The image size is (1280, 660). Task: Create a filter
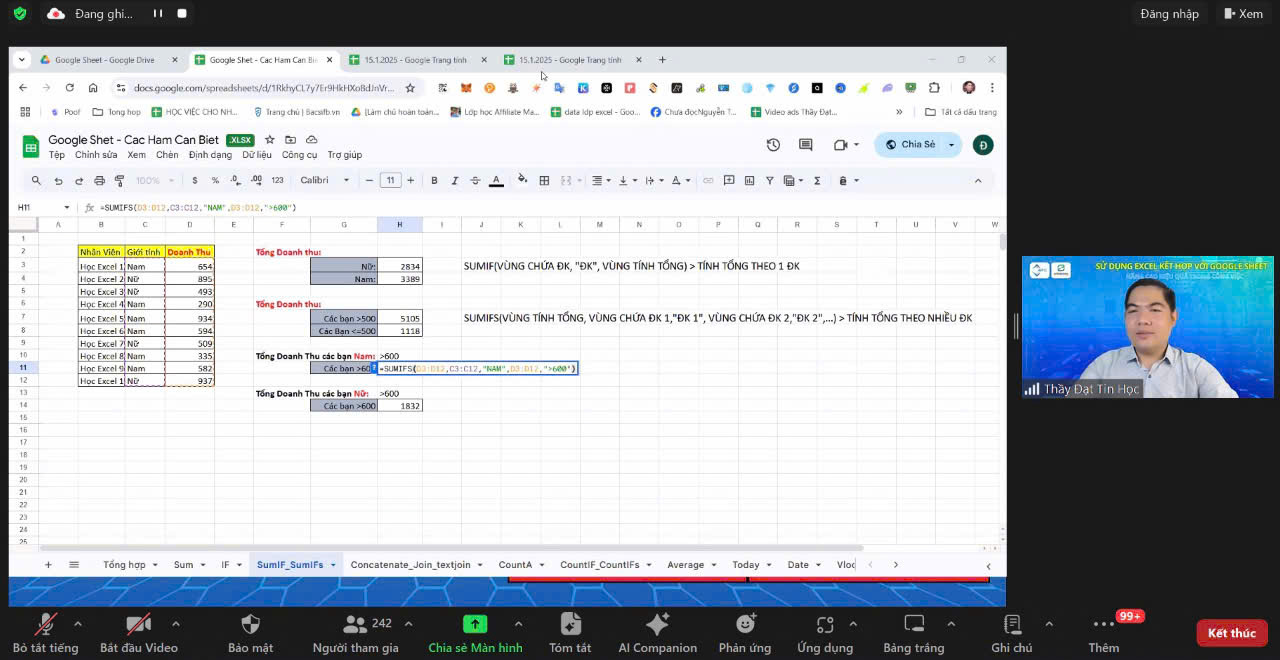pyautogui.click(x=769, y=181)
